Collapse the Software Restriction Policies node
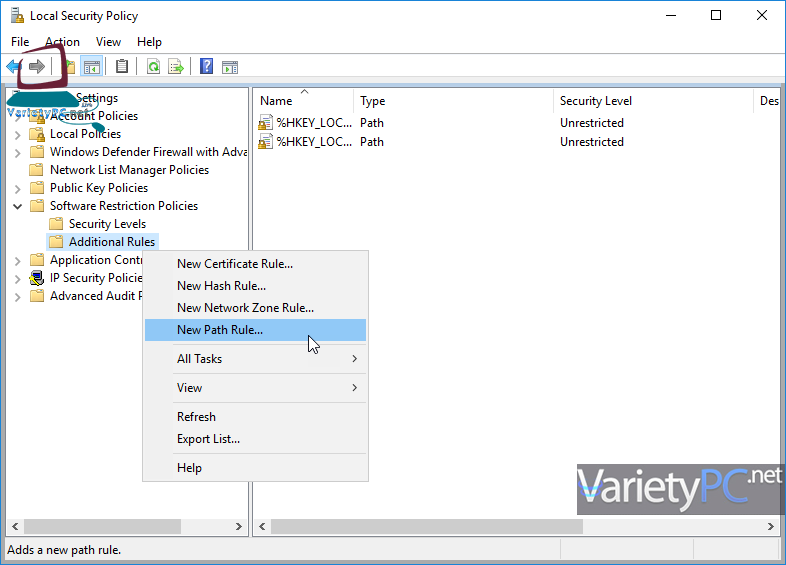The image size is (786, 565). click(x=18, y=207)
